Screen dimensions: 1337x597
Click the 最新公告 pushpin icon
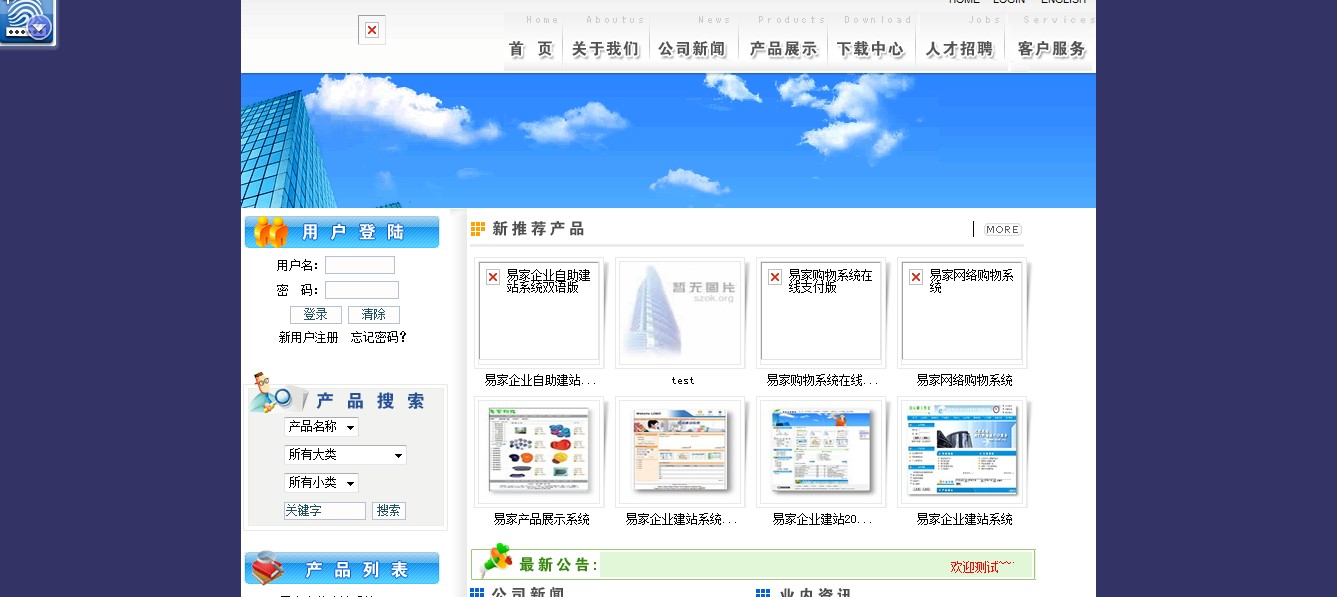497,560
